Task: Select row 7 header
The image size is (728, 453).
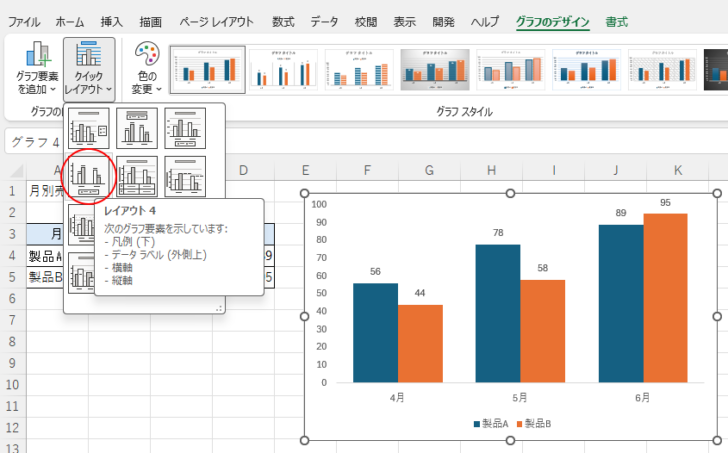Action: coord(13,320)
